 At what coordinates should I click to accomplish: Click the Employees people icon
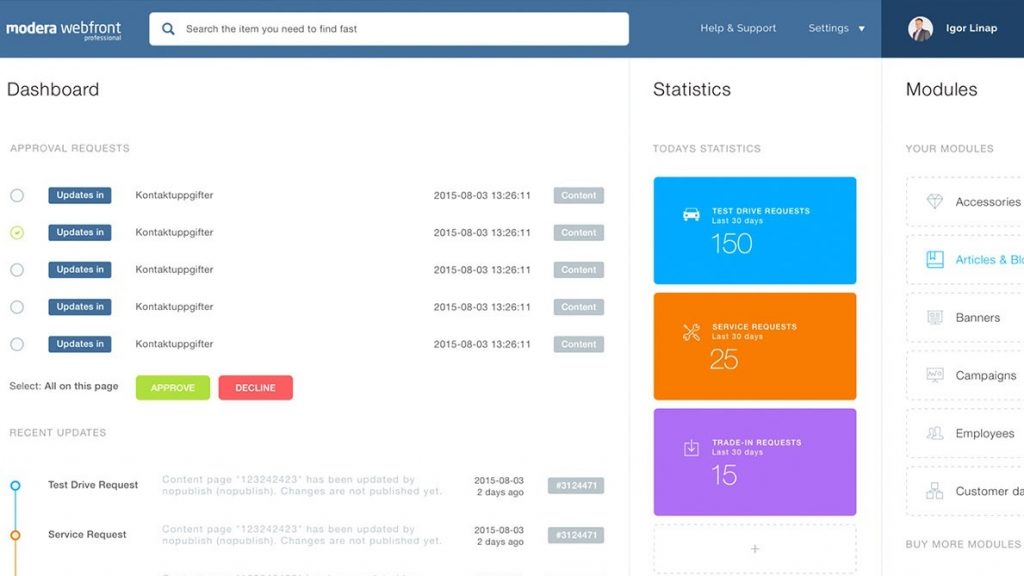[935, 434]
